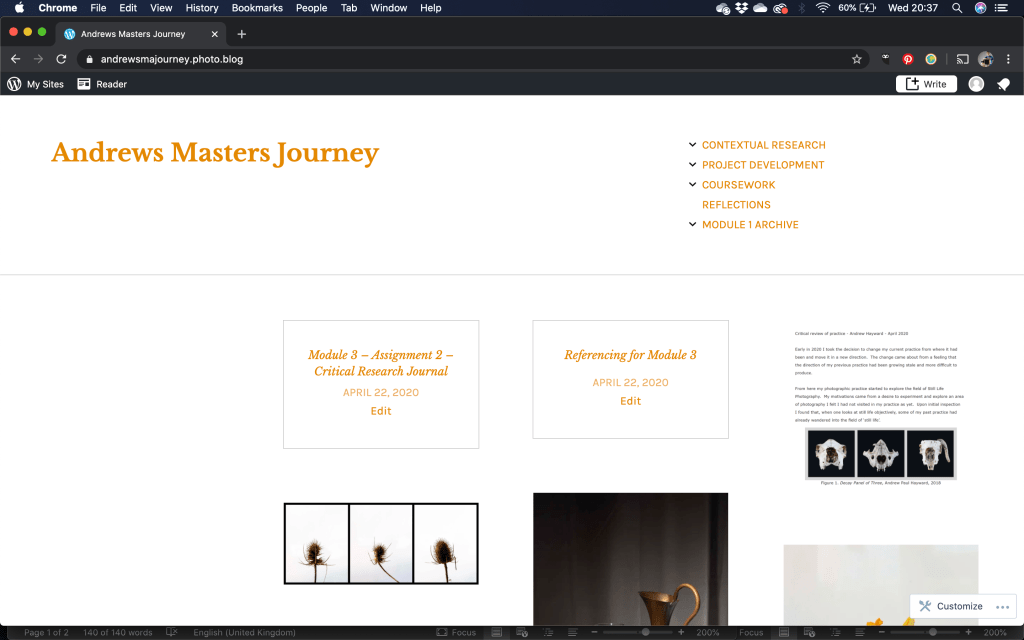Open Spotlight search in the menu bar

pos(957,8)
